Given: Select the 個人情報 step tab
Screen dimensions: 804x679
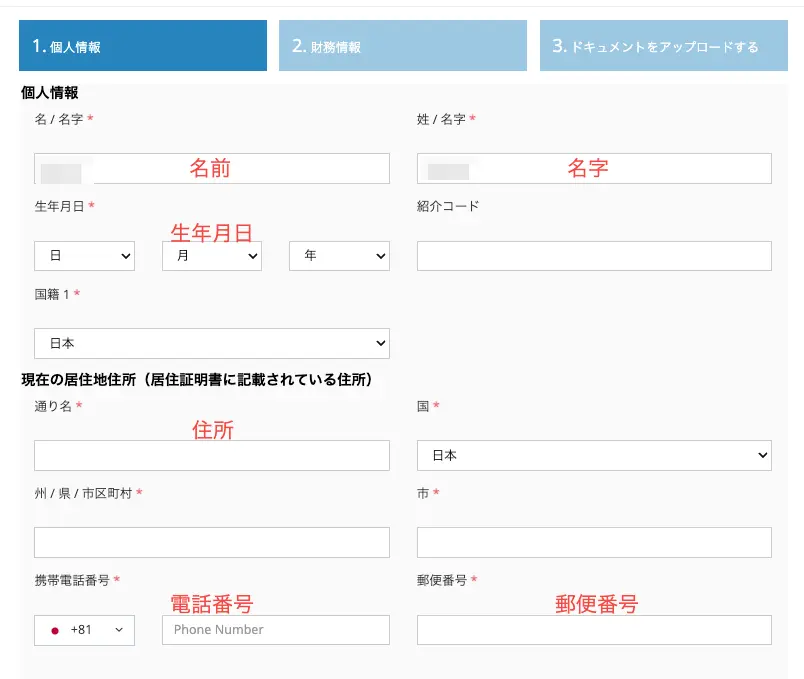Looking at the screenshot, I should click(142, 45).
